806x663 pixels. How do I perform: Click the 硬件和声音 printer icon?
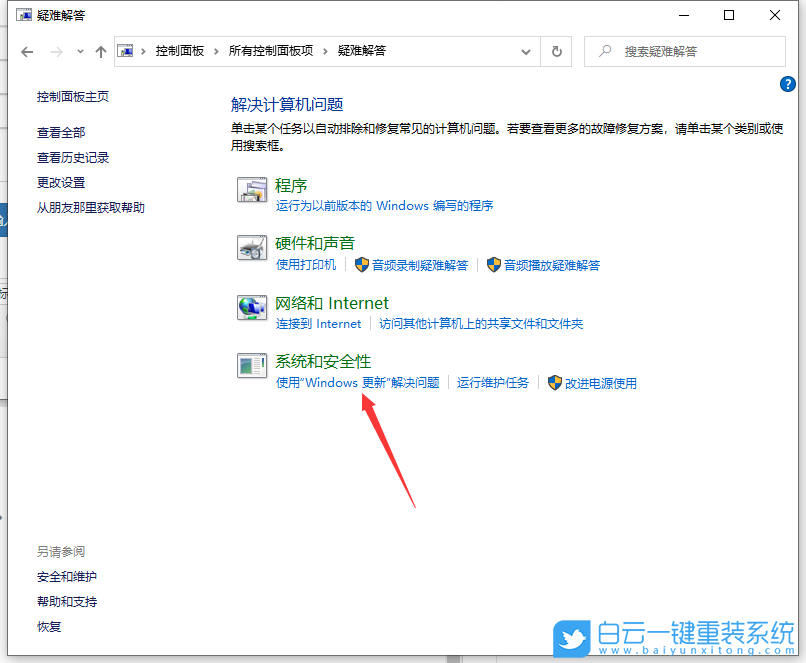click(252, 249)
